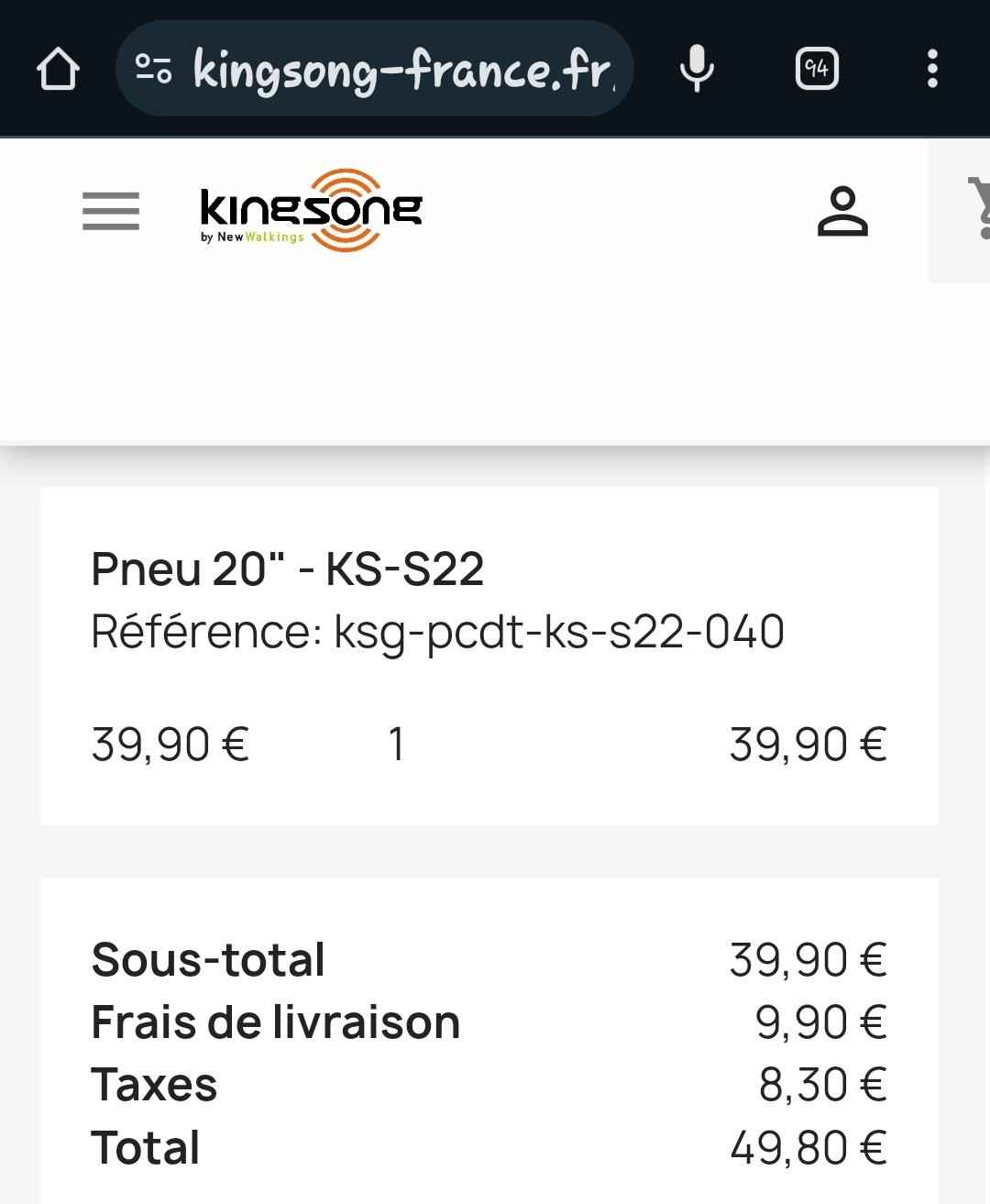
Task: Tap the product quantity 1
Action: coord(396,744)
